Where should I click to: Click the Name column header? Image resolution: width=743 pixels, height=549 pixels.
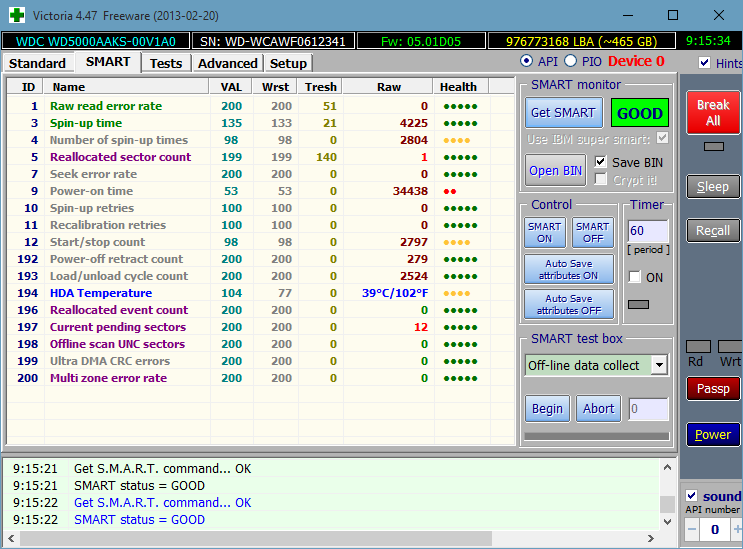click(x=126, y=87)
